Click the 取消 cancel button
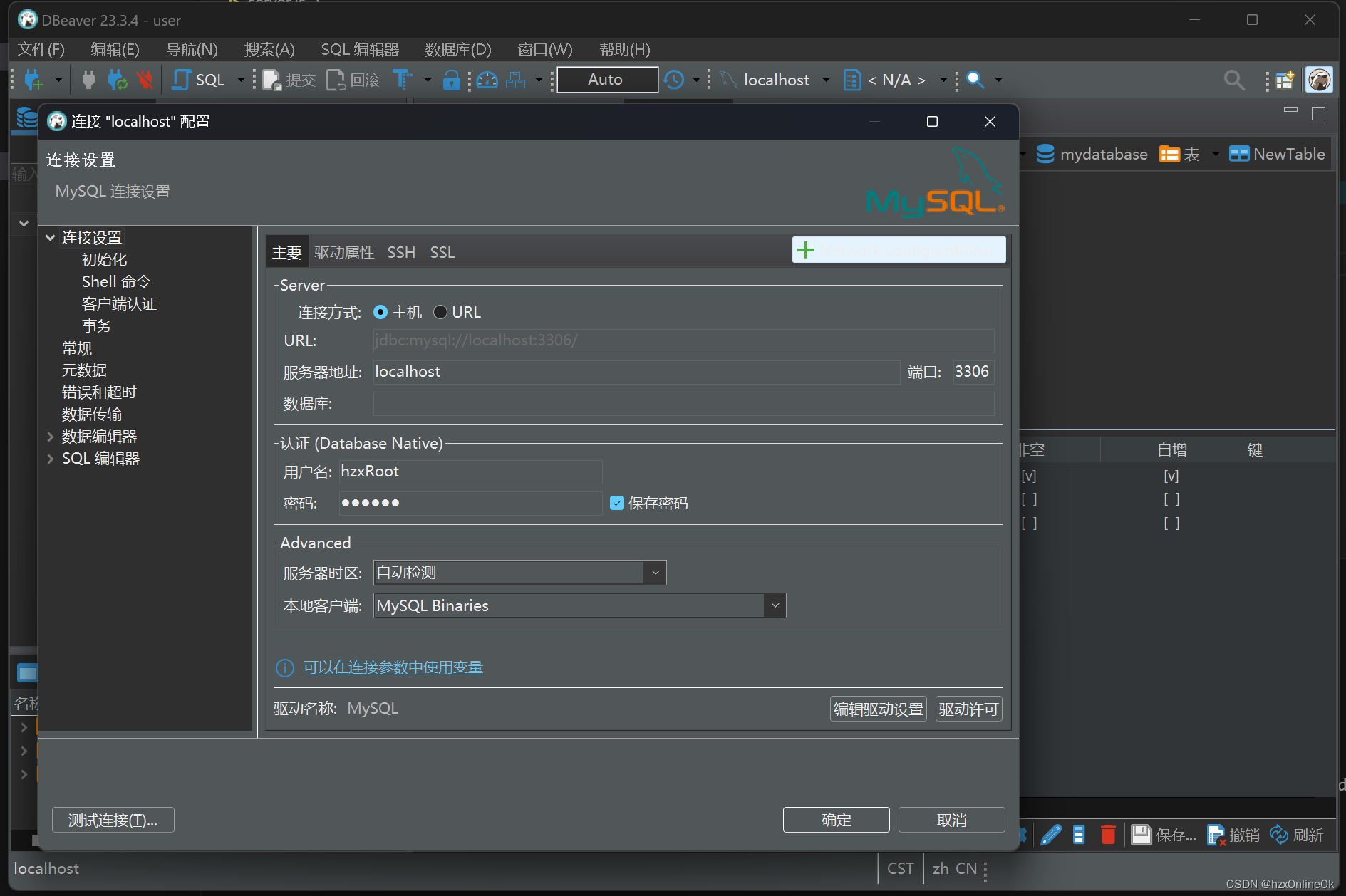The image size is (1346, 896). coord(952,820)
